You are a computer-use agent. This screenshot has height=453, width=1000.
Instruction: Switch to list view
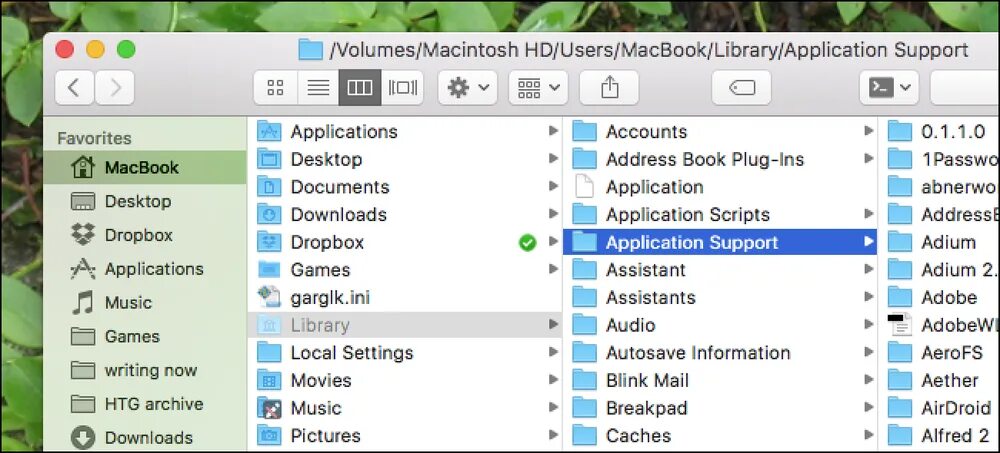(318, 87)
